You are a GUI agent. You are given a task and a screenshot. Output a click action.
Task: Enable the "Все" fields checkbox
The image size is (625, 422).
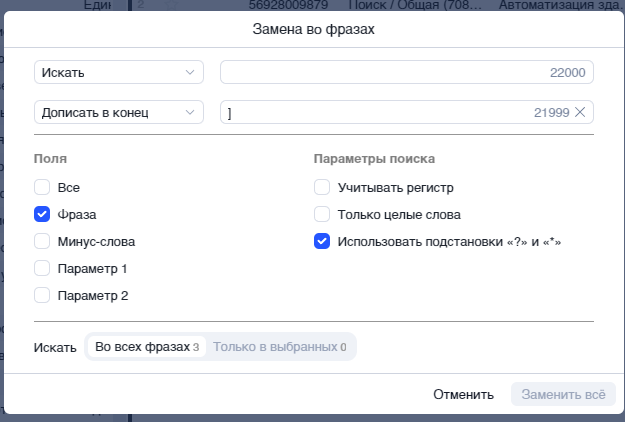42,187
